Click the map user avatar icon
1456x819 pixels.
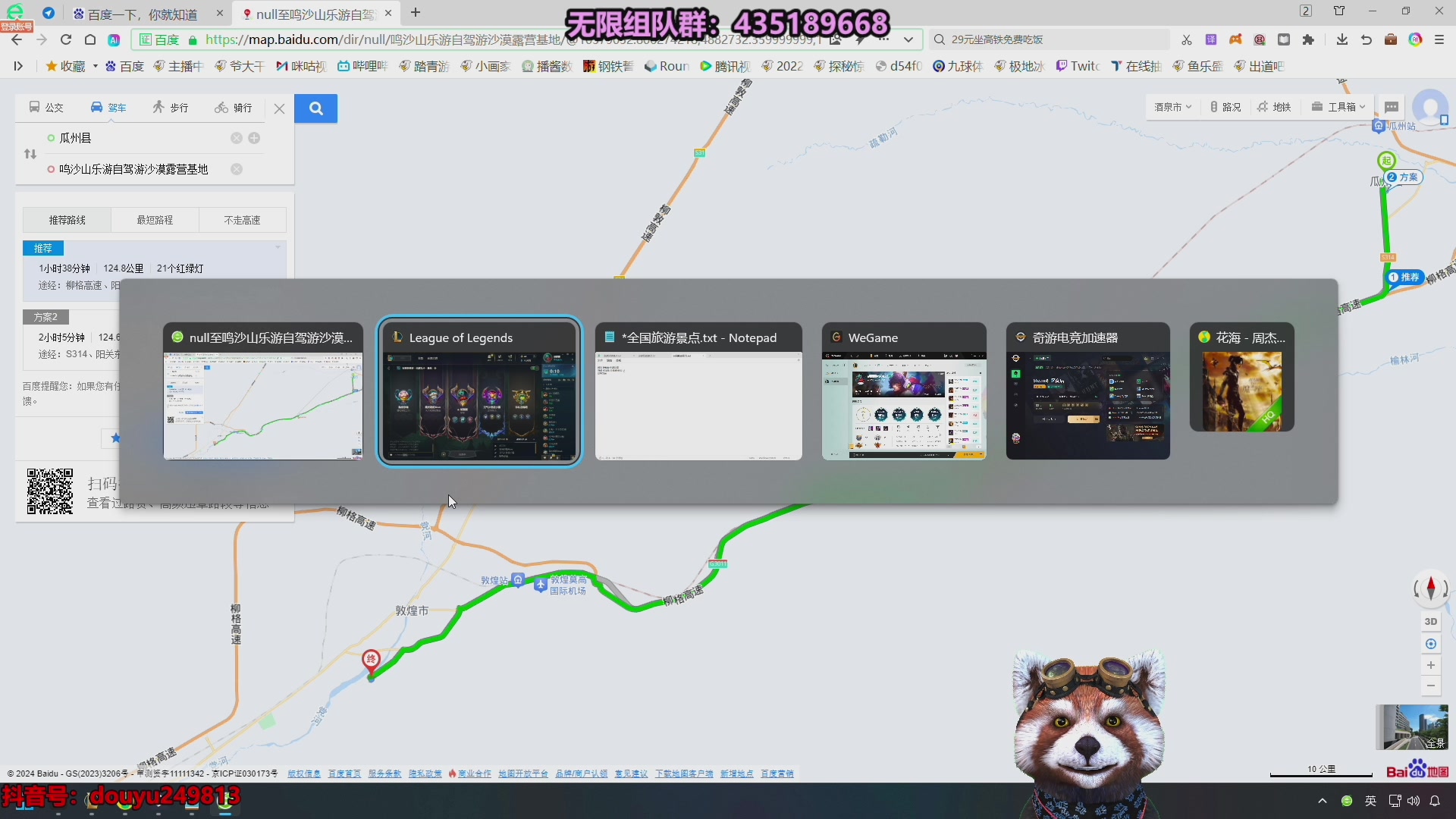pos(1430,107)
